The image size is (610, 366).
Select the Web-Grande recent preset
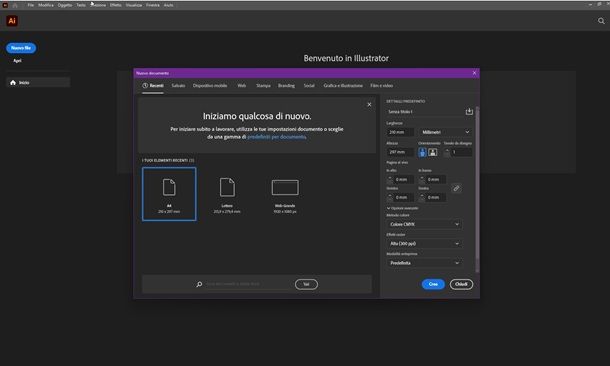tap(285, 194)
